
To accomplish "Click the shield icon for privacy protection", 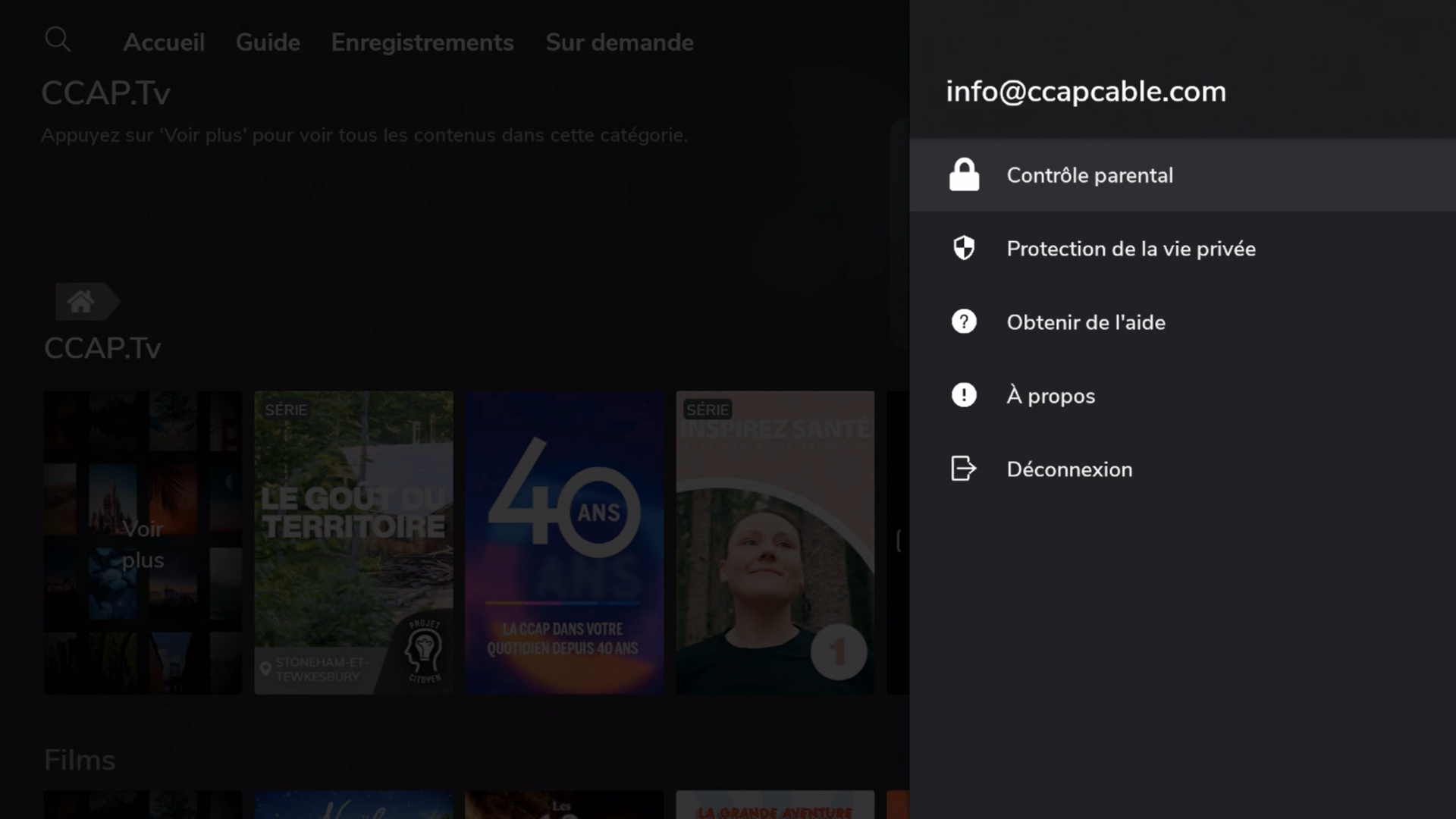I will tap(964, 248).
